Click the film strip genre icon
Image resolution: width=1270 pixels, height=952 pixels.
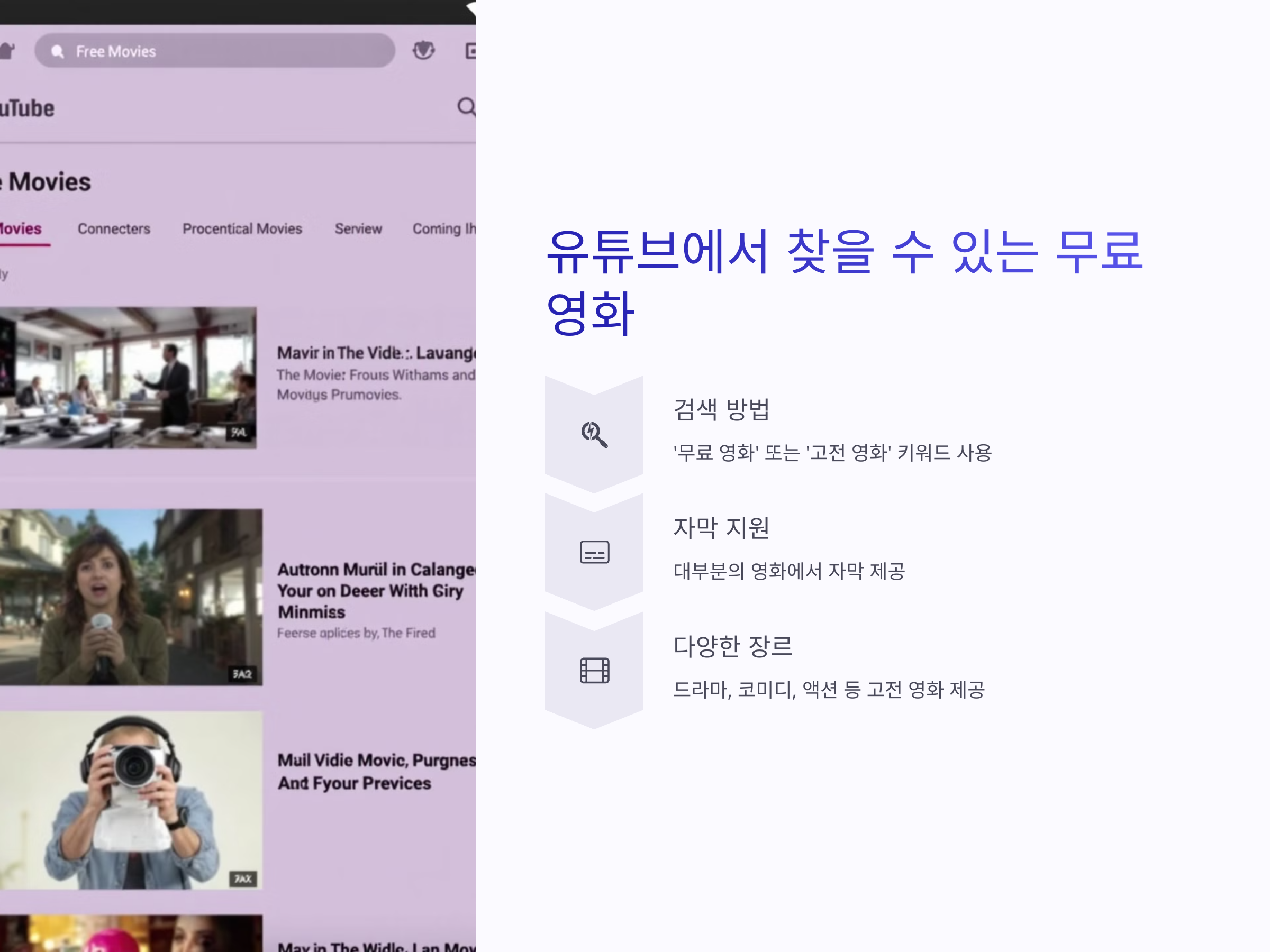click(x=594, y=670)
